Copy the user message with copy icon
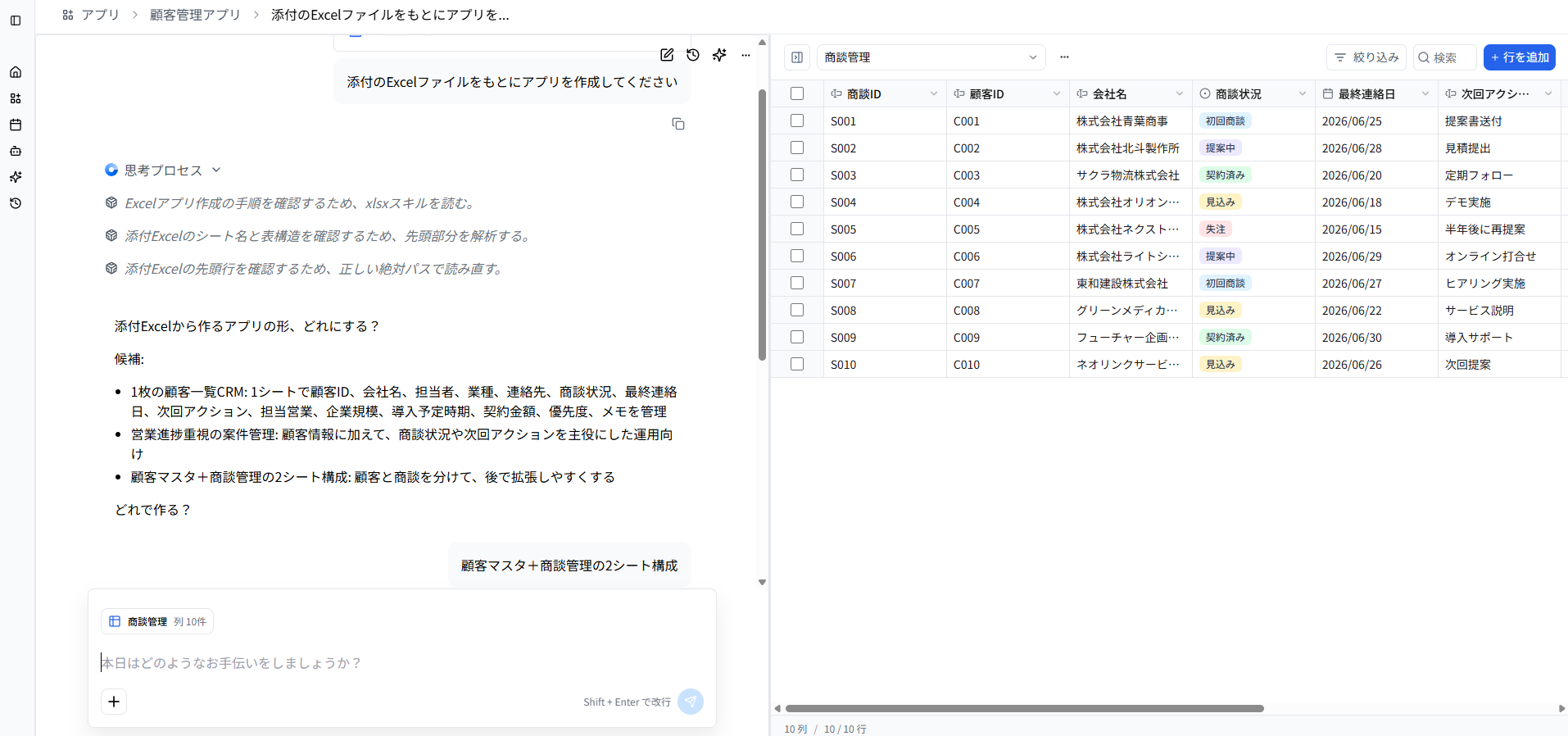Viewport: 1568px width, 736px height. tap(678, 124)
